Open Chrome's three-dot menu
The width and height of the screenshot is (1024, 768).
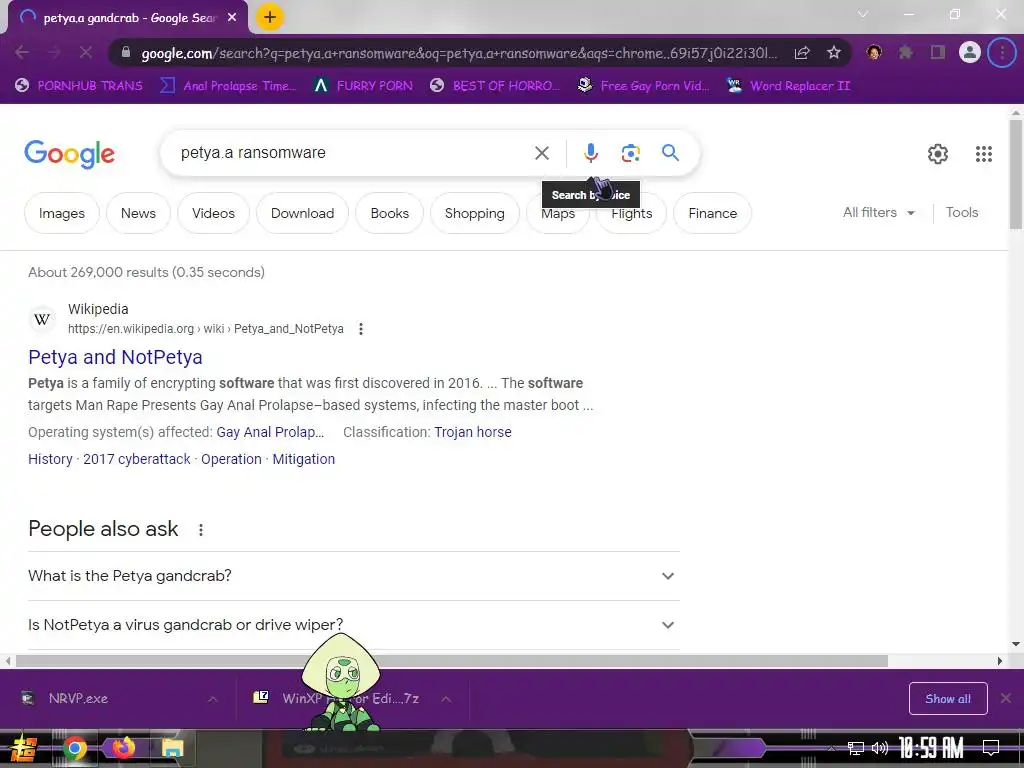[1002, 52]
